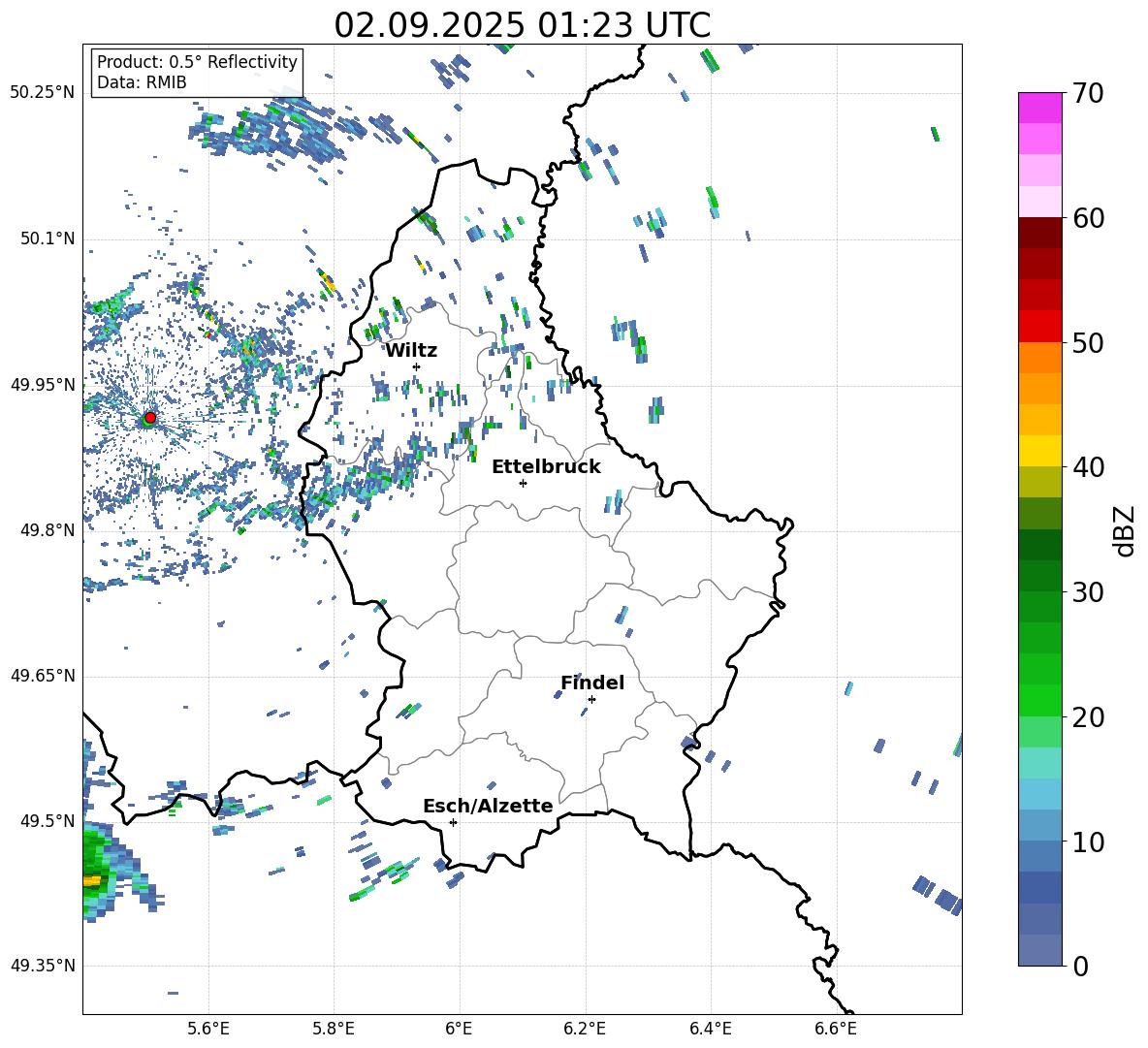The width and height of the screenshot is (1148, 1048).
Task: Click the 5.8°E longitude label
Action: [x=334, y=1029]
